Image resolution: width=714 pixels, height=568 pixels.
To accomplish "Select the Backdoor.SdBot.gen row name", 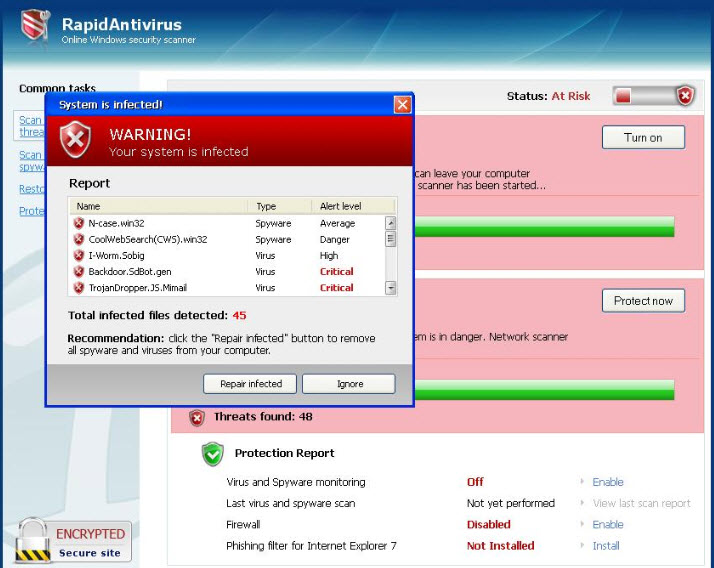I will pyautogui.click(x=130, y=271).
